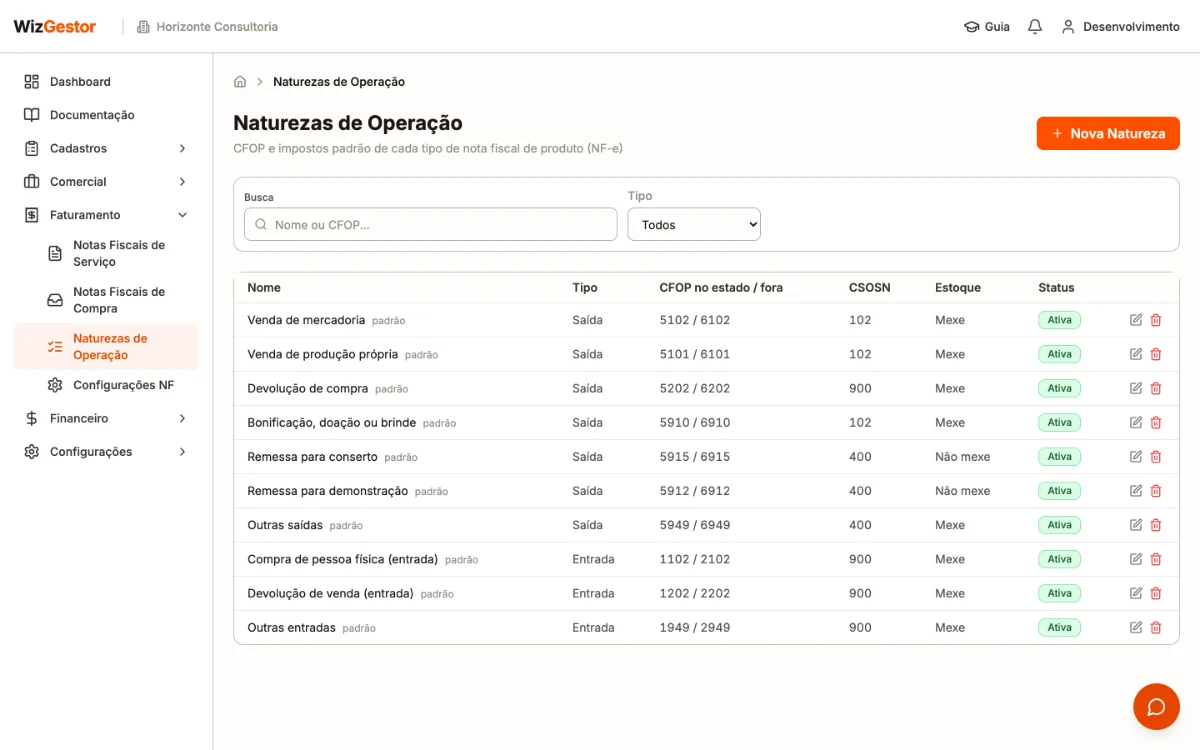The height and width of the screenshot is (750, 1200).
Task: Delete the Bonificação, doação ou brinde row
Action: click(x=1156, y=422)
